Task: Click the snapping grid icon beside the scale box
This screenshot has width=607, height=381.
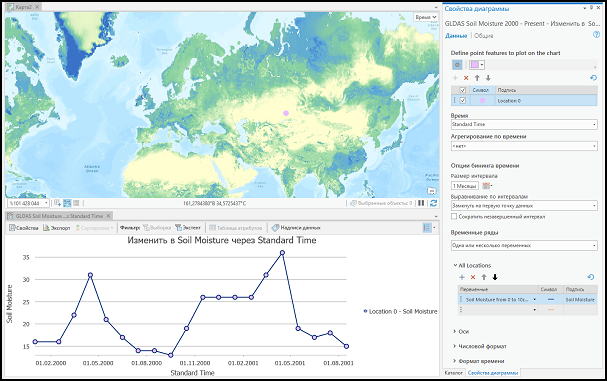Action: 57,203
